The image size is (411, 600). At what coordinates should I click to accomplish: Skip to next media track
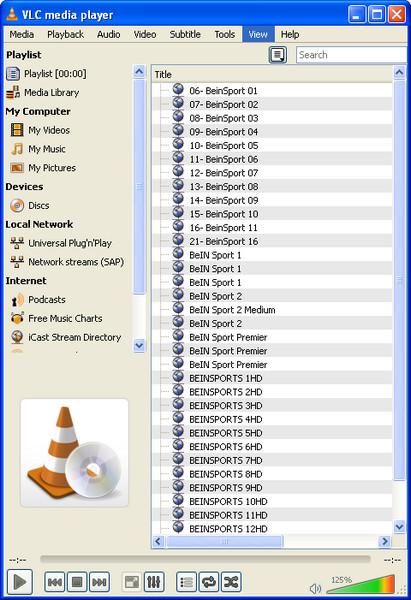(99, 582)
